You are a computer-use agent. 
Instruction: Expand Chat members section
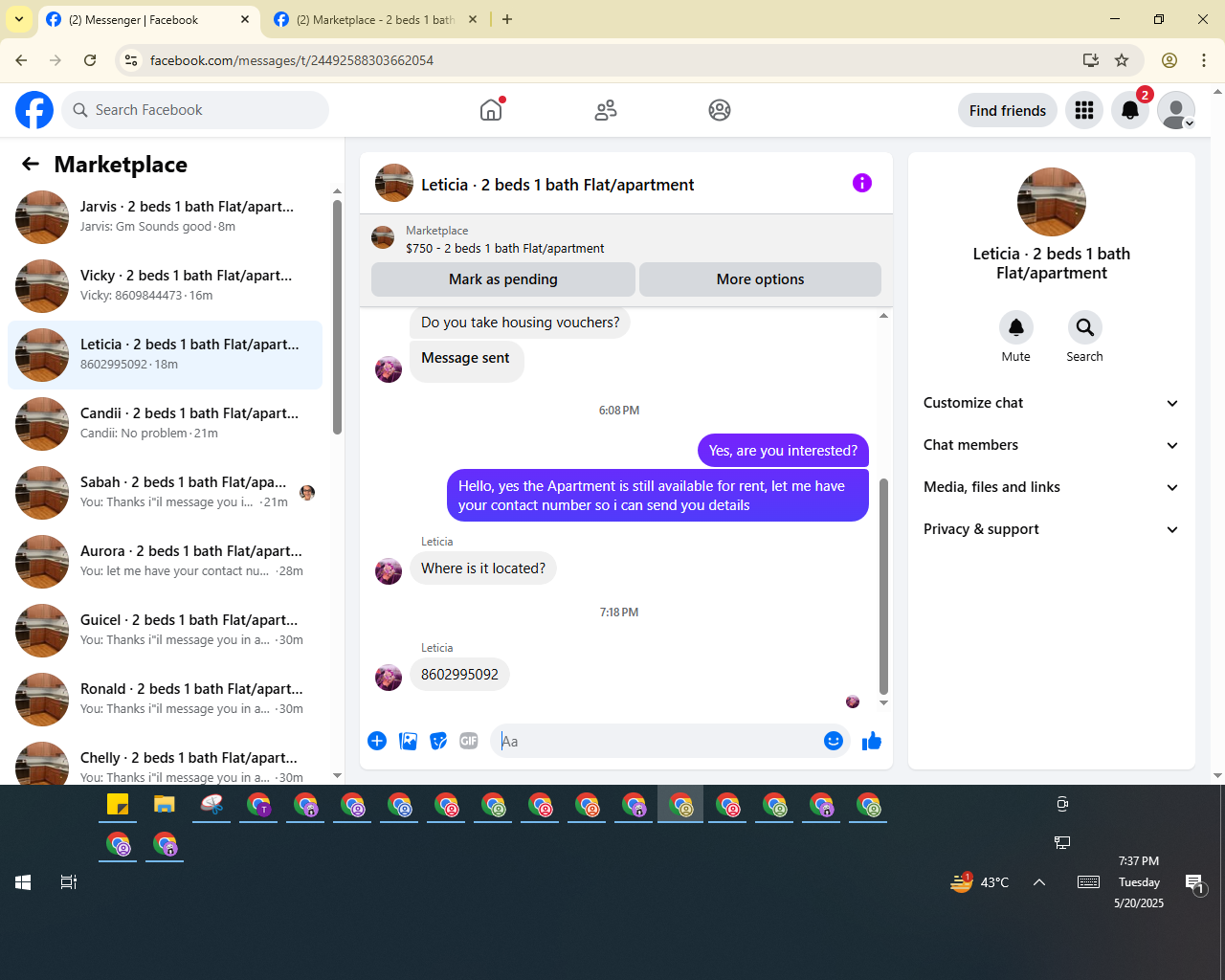[x=1052, y=445]
